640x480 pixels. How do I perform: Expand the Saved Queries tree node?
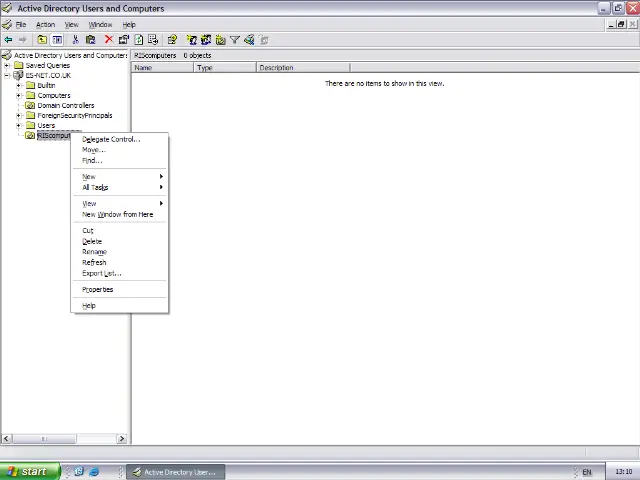pyautogui.click(x=7, y=66)
